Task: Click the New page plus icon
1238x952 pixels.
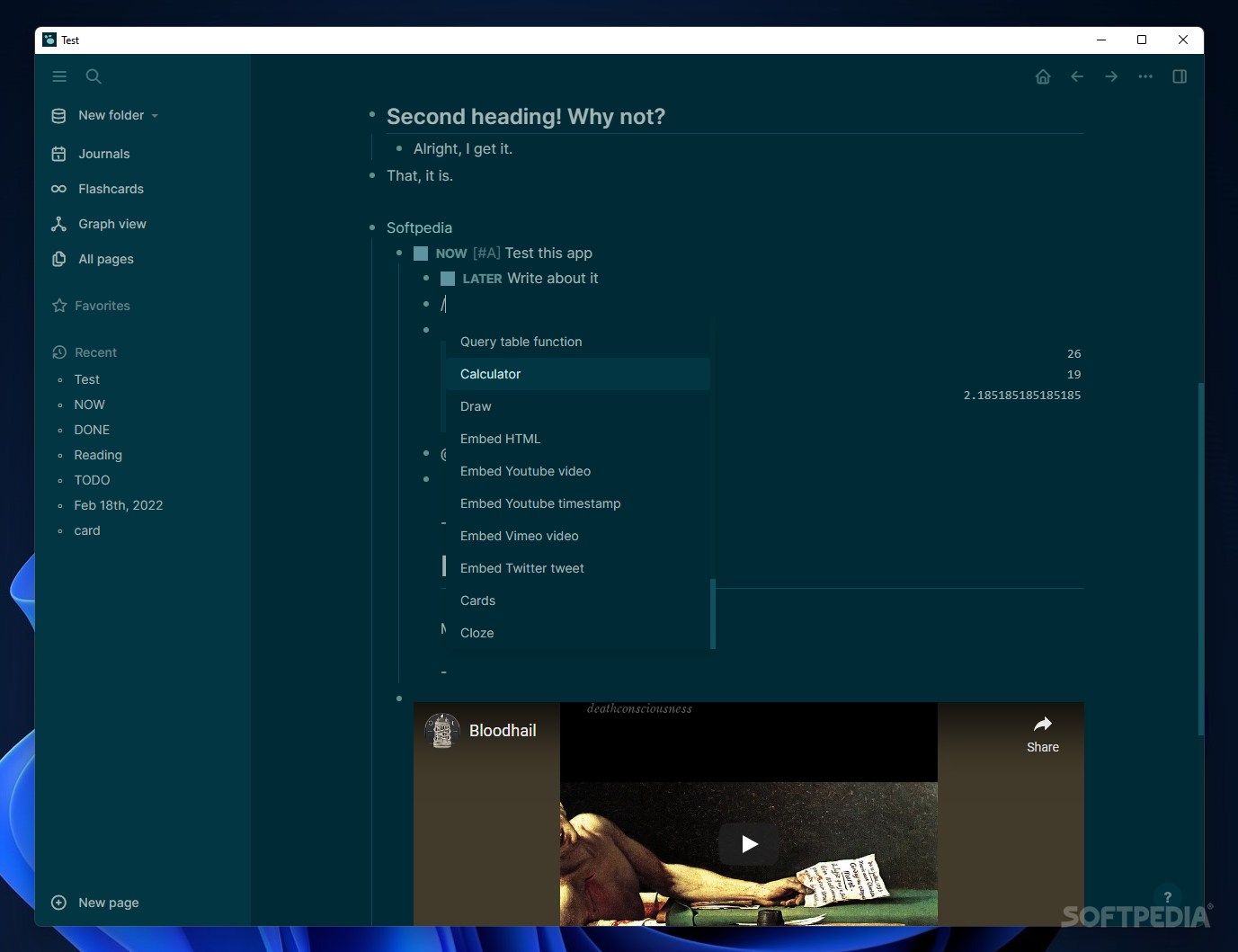Action: [58, 903]
